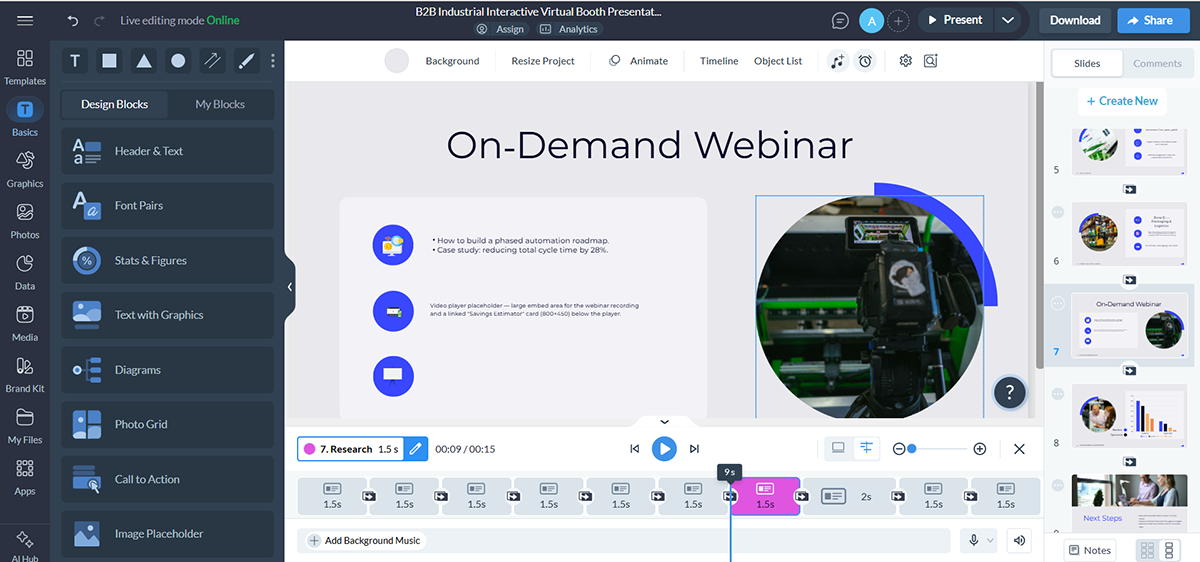Select the triangle shape tool
Image resolution: width=1200 pixels, height=562 pixels.
[144, 61]
